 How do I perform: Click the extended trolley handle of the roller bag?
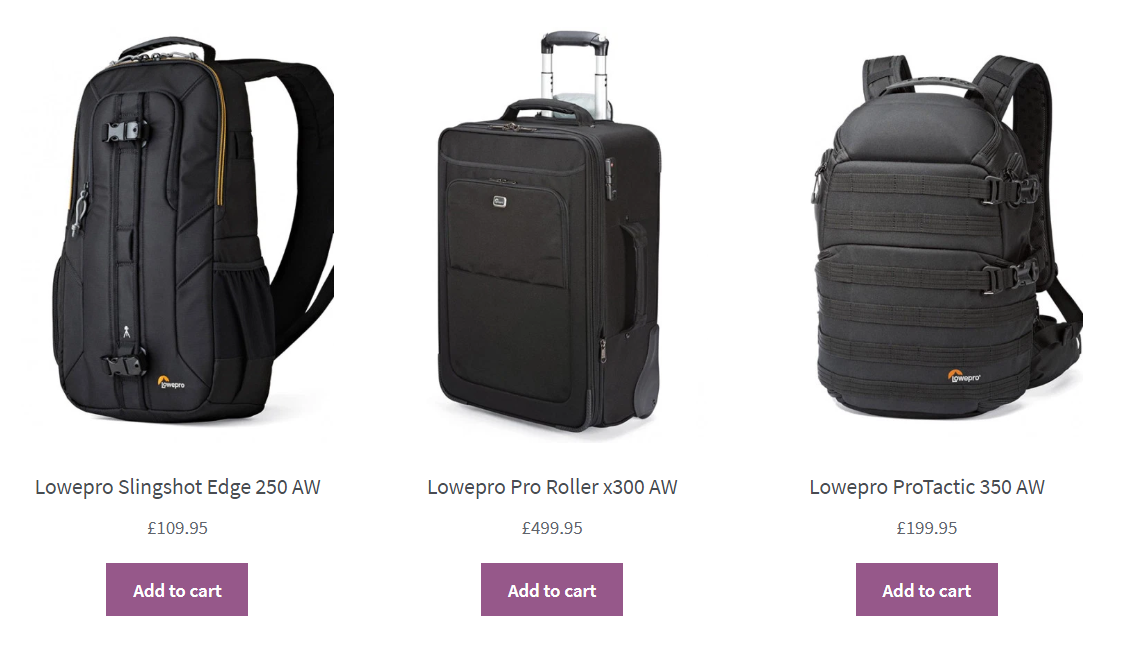[x=575, y=70]
